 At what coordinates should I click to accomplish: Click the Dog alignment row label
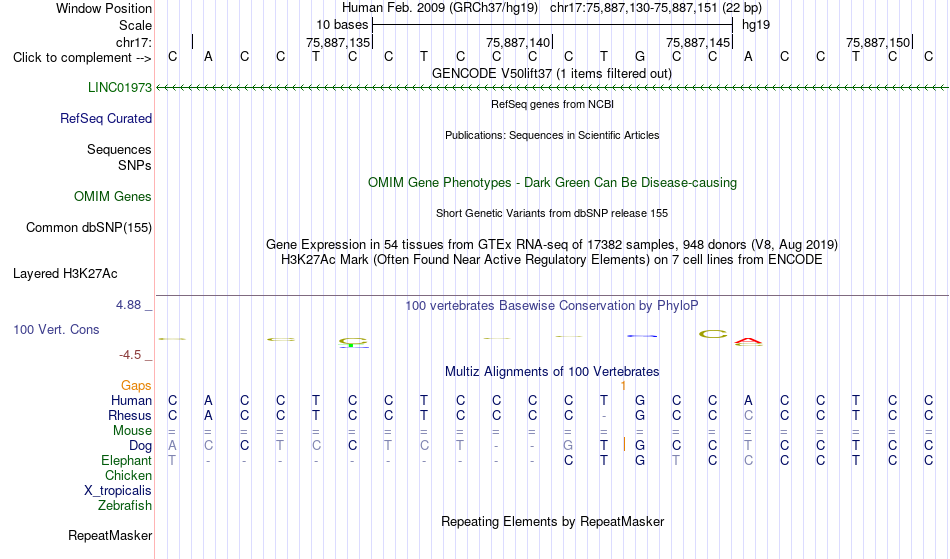coord(140,446)
